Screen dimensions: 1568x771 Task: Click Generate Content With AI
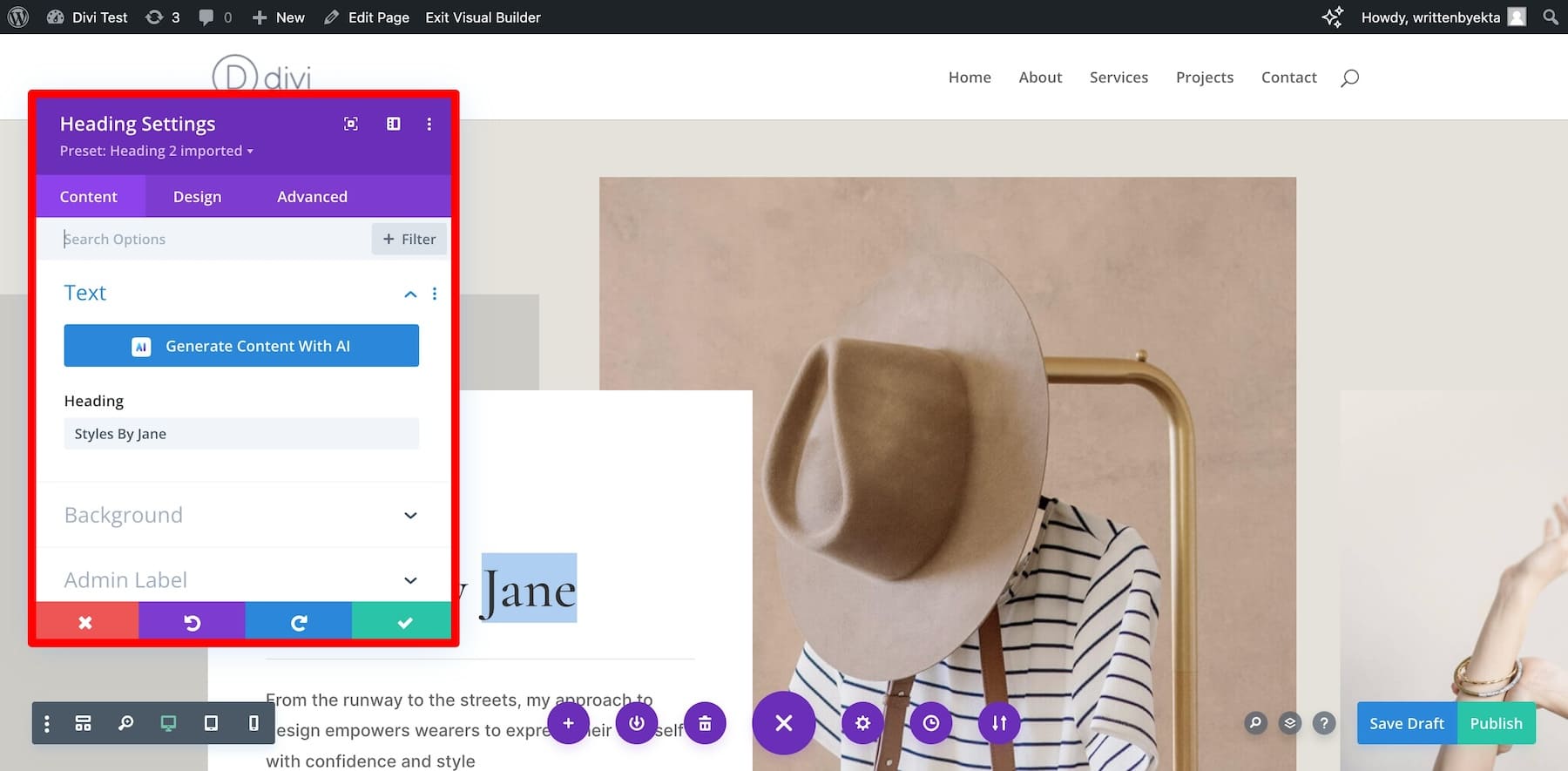click(241, 345)
